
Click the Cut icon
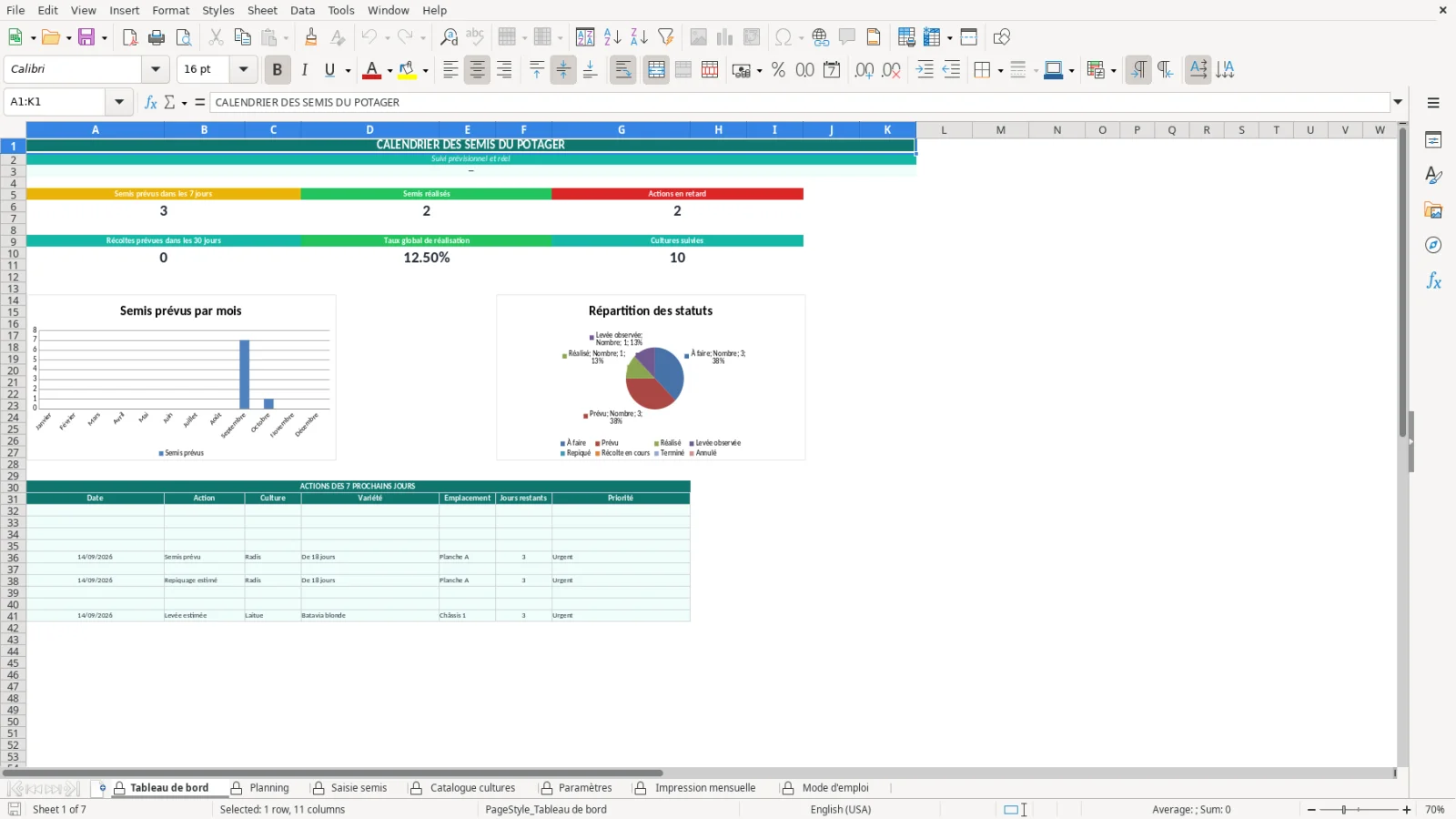[216, 37]
